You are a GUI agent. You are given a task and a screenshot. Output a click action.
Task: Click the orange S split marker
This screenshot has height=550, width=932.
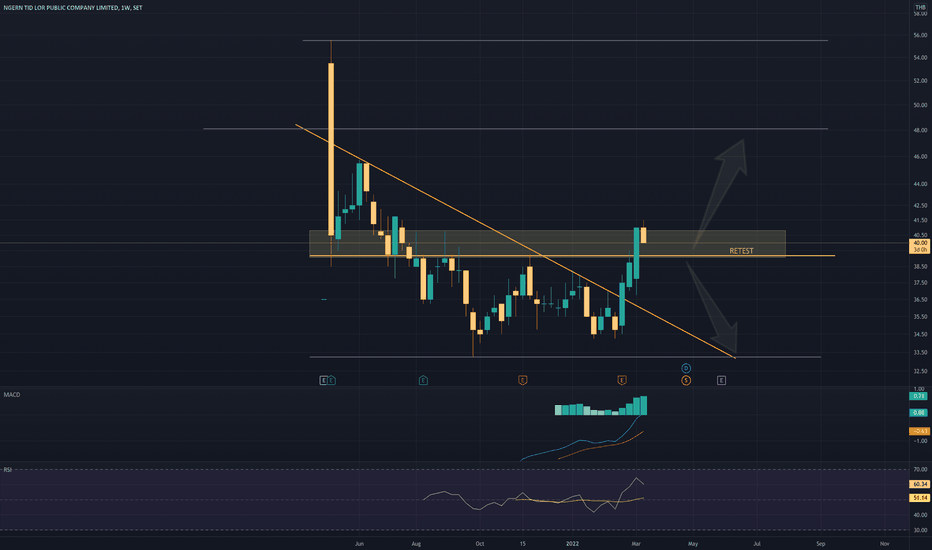(x=686, y=381)
